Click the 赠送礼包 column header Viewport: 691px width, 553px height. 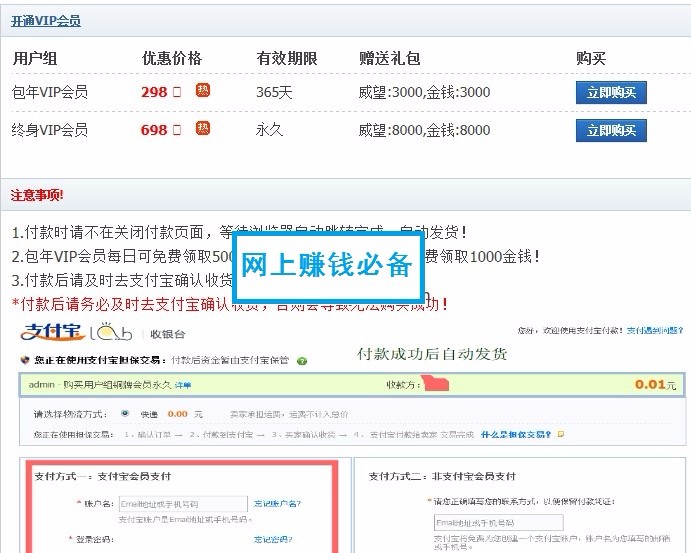[x=390, y=58]
